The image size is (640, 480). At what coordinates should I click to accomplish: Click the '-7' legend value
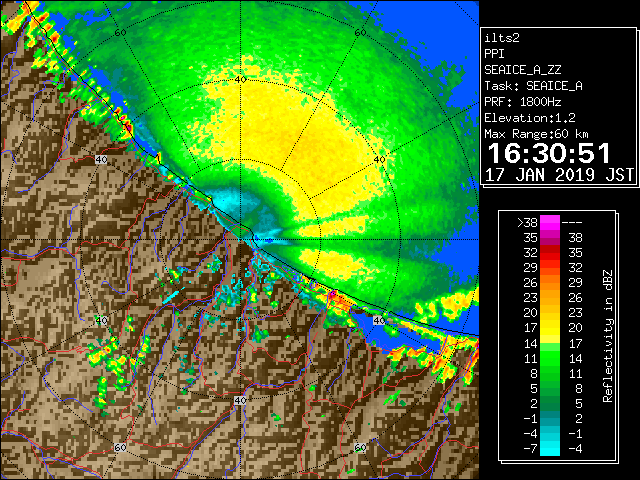(531, 449)
